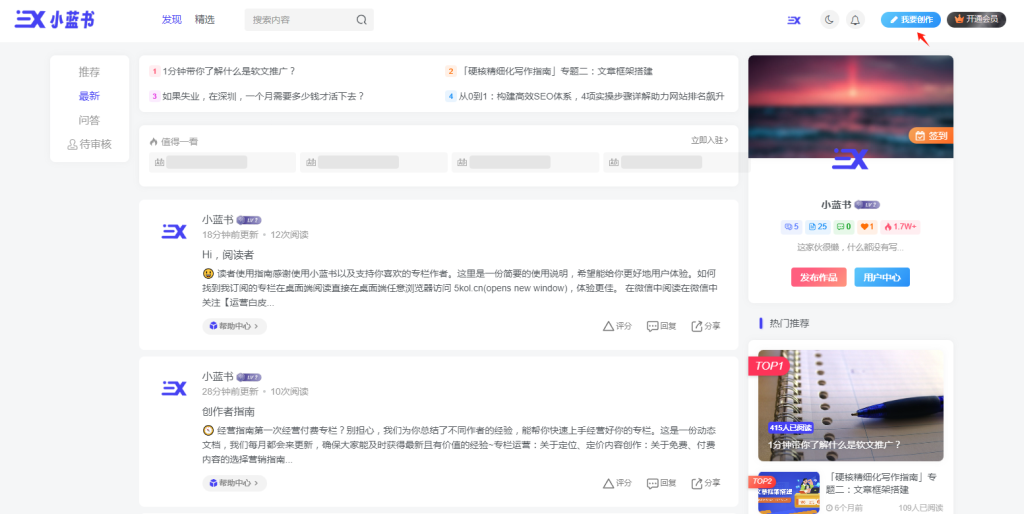Click the 小蓝书 name in profile card
This screenshot has width=1024, height=514.
(837, 204)
